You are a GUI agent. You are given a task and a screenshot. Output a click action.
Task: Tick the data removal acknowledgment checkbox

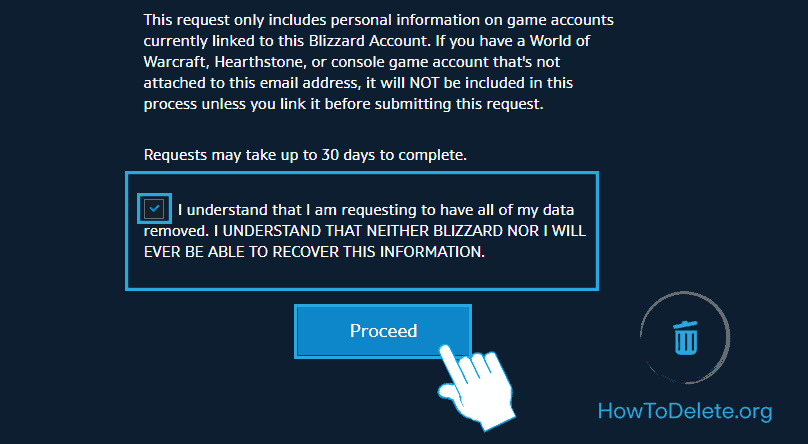[x=154, y=209]
